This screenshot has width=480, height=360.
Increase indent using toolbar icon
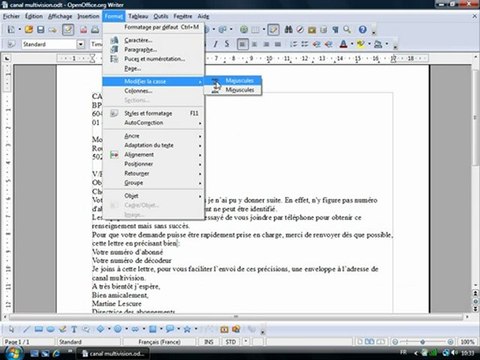pyautogui.click(x=328, y=44)
